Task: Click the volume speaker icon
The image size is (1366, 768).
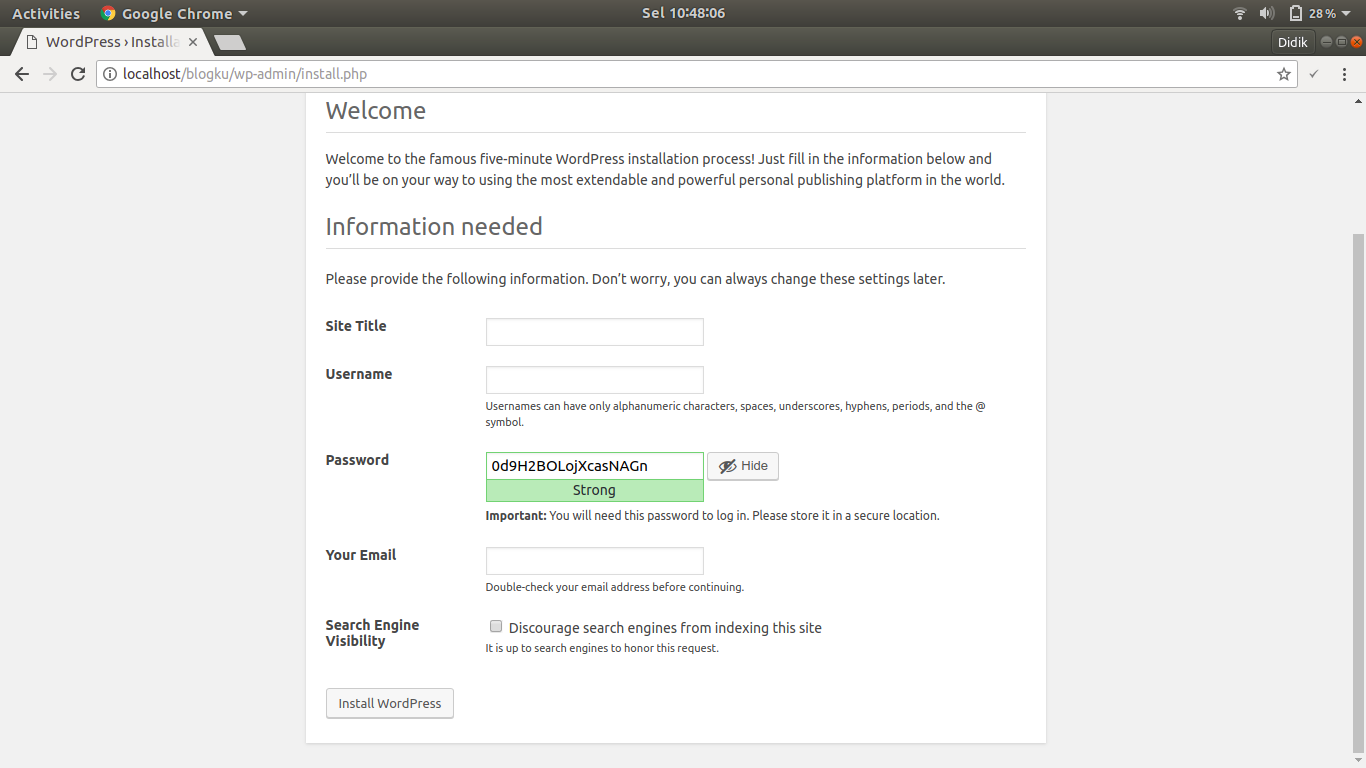Action: pyautogui.click(x=1266, y=14)
